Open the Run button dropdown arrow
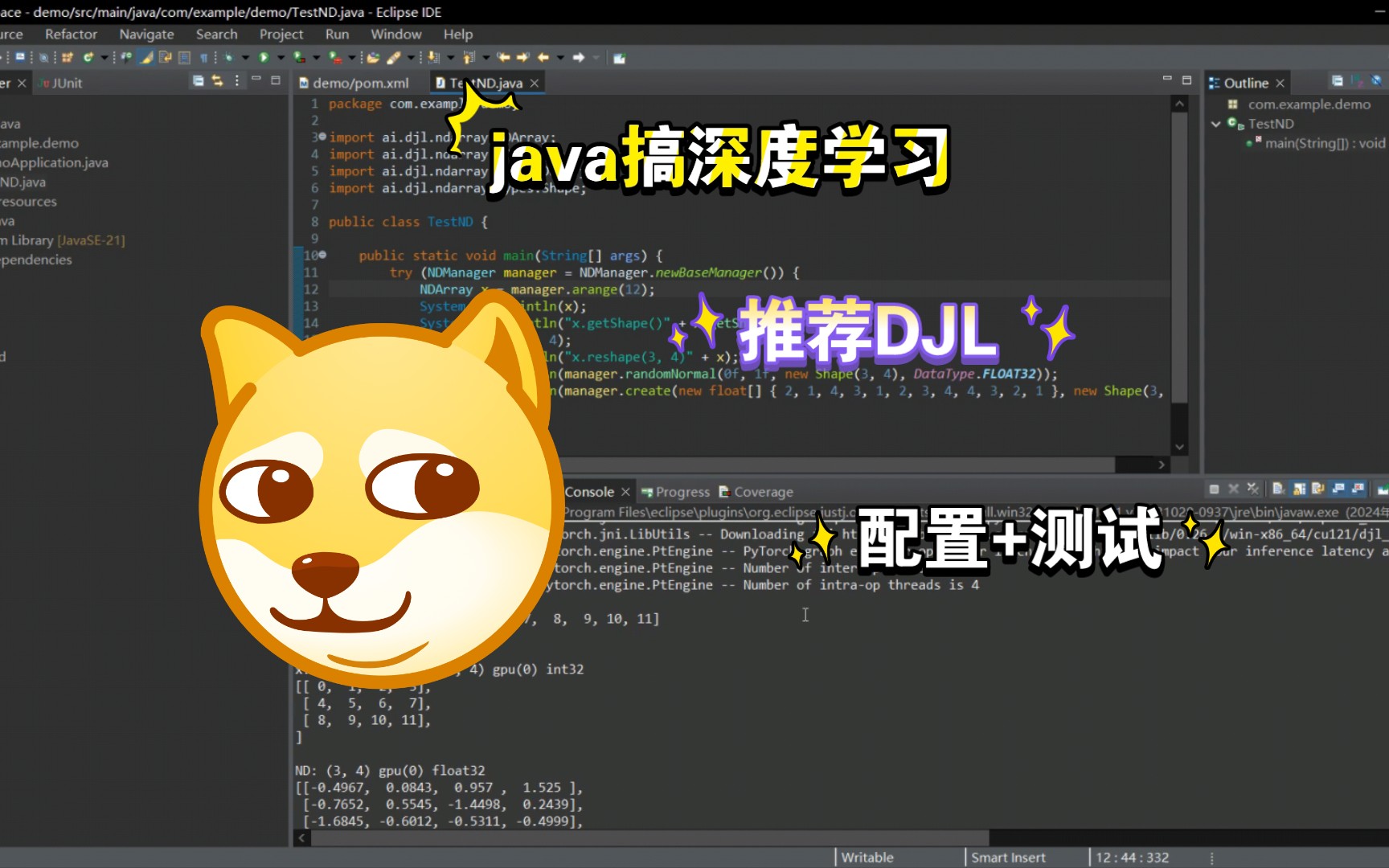The height and width of the screenshot is (868, 1389). [x=281, y=57]
